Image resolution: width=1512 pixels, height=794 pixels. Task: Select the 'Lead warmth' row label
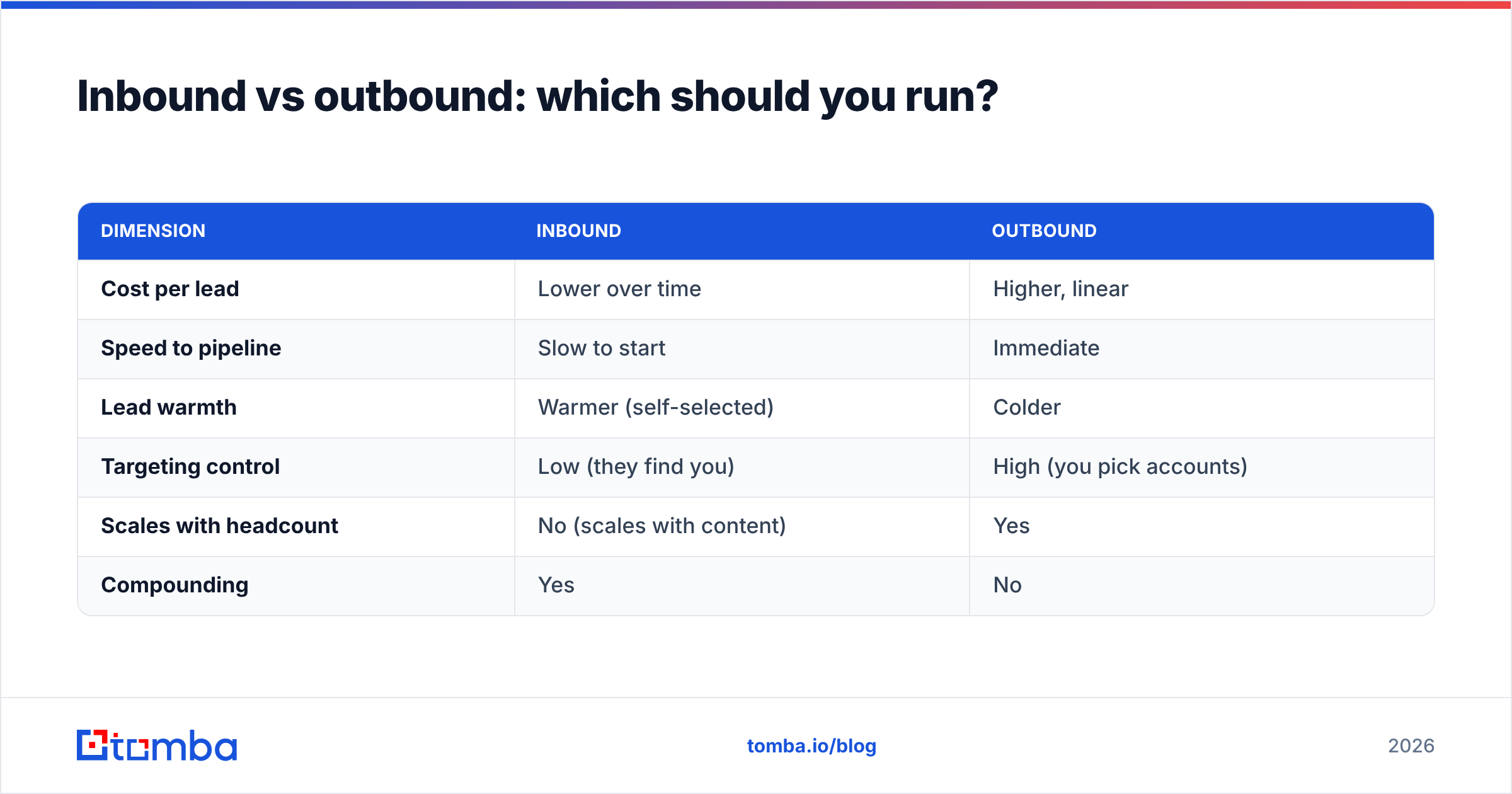click(x=169, y=408)
